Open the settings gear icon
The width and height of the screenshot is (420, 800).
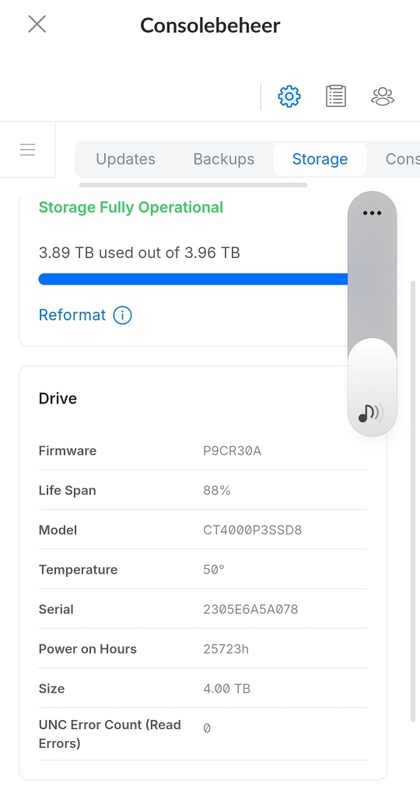tap(289, 96)
